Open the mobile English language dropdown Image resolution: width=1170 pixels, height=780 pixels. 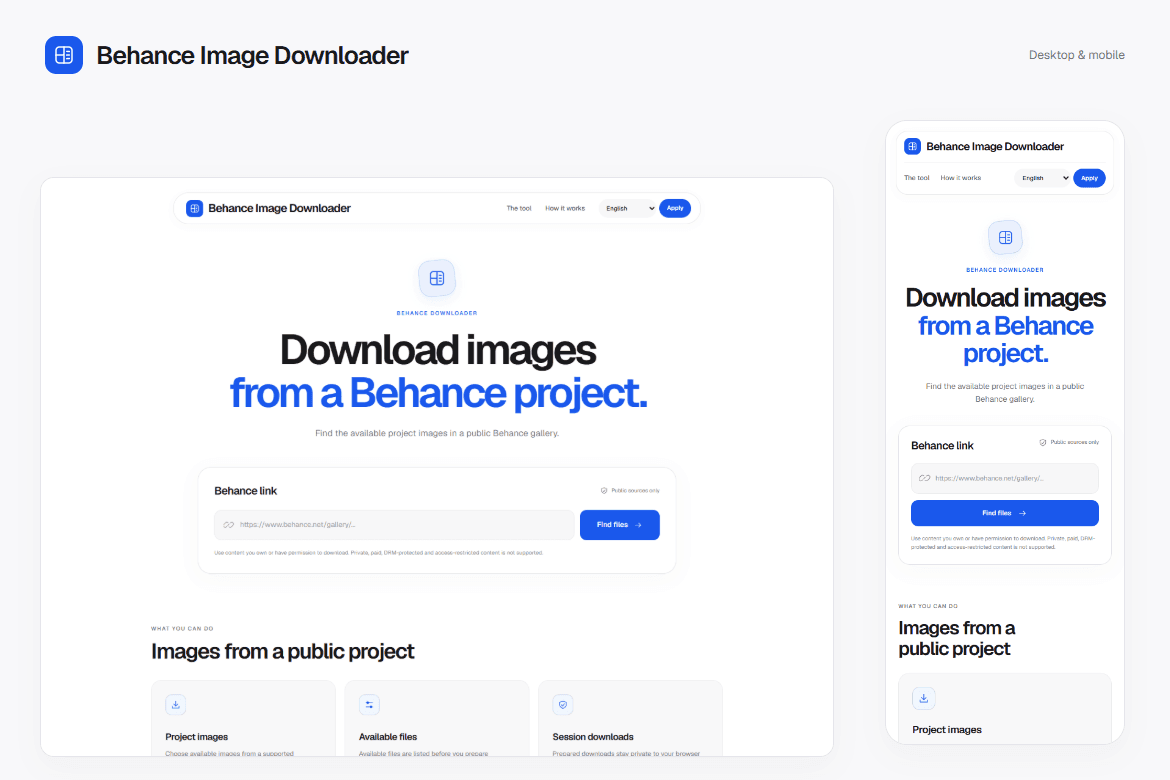1042,178
